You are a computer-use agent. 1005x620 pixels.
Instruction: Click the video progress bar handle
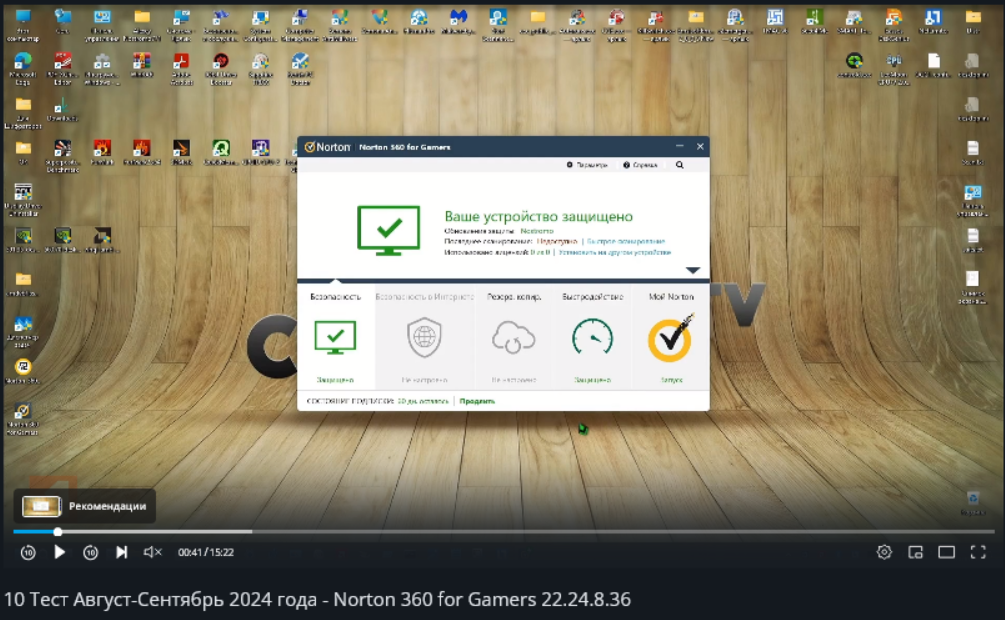(x=58, y=532)
